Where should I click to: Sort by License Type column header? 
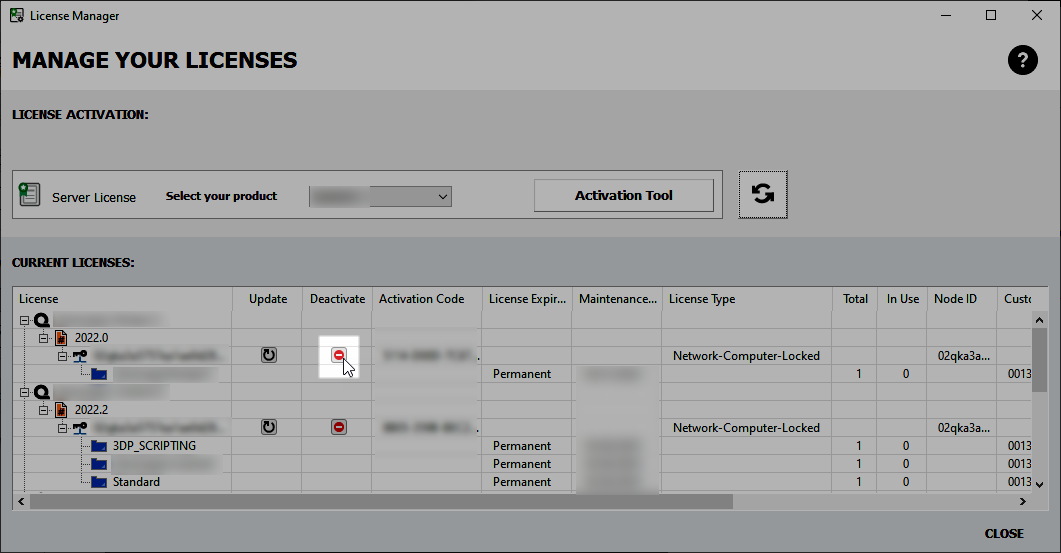745,299
